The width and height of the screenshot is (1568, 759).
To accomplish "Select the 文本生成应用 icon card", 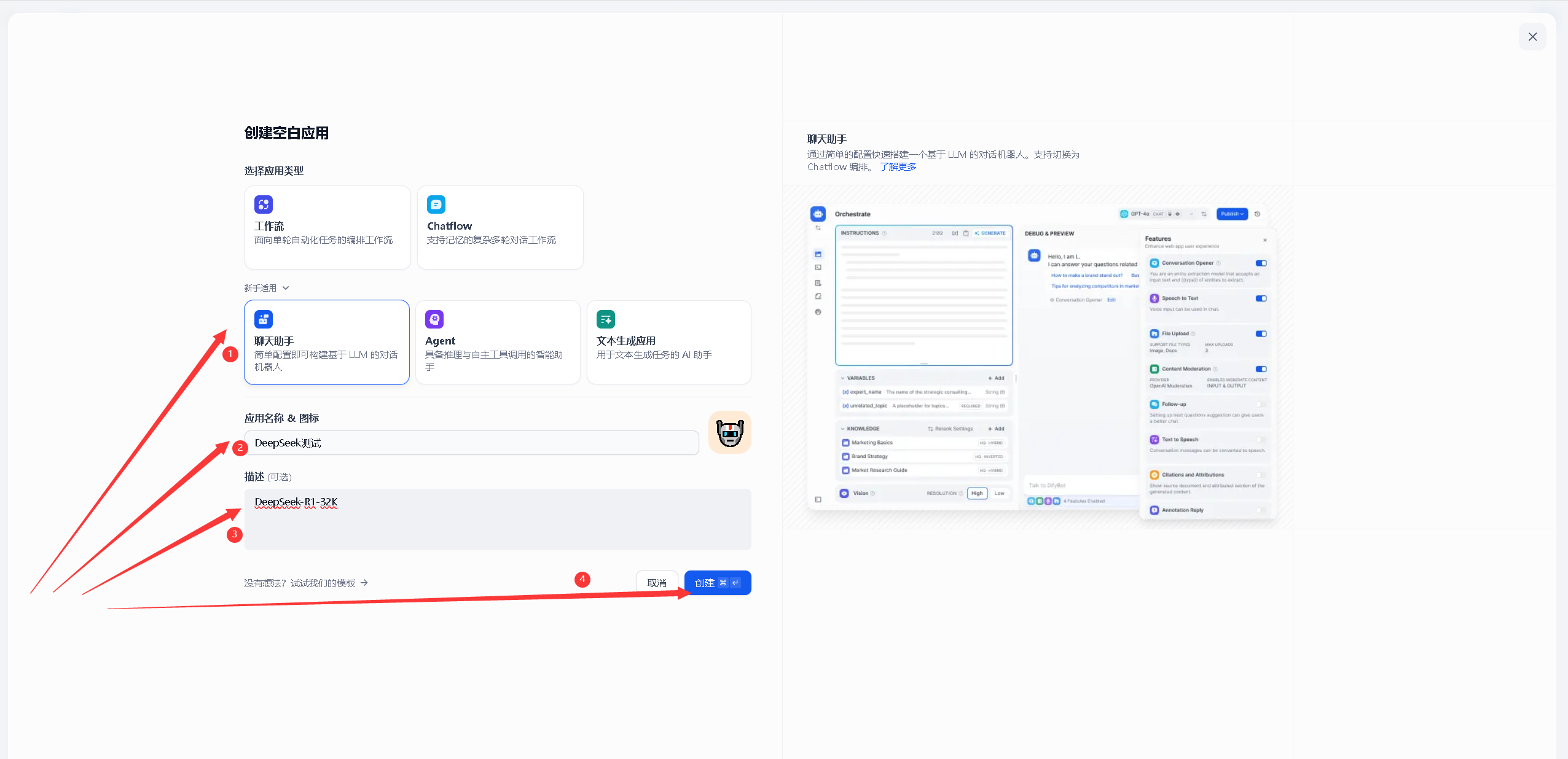I will 606,319.
